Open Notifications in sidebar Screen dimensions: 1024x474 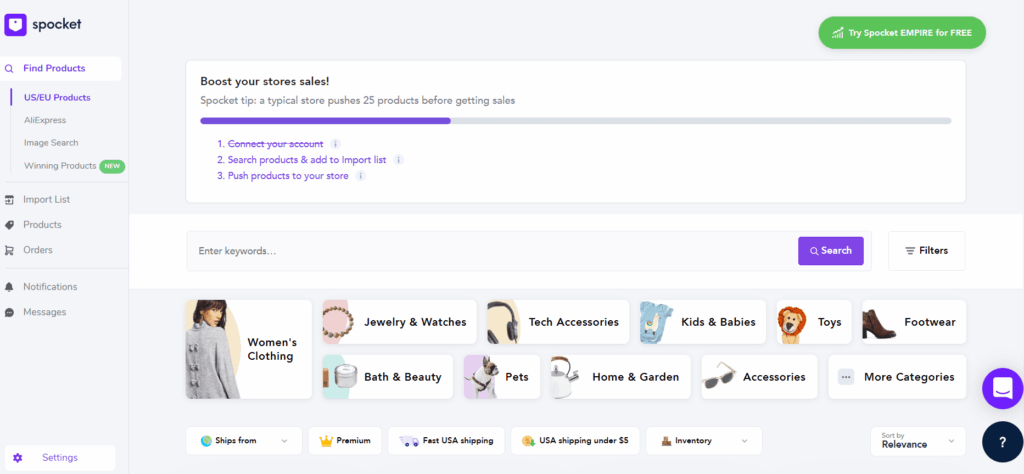click(50, 287)
